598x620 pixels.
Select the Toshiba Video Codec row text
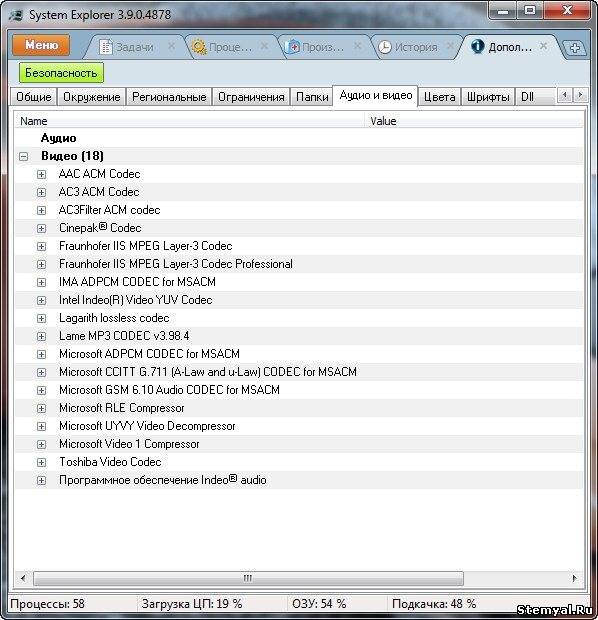pyautogui.click(x=110, y=462)
